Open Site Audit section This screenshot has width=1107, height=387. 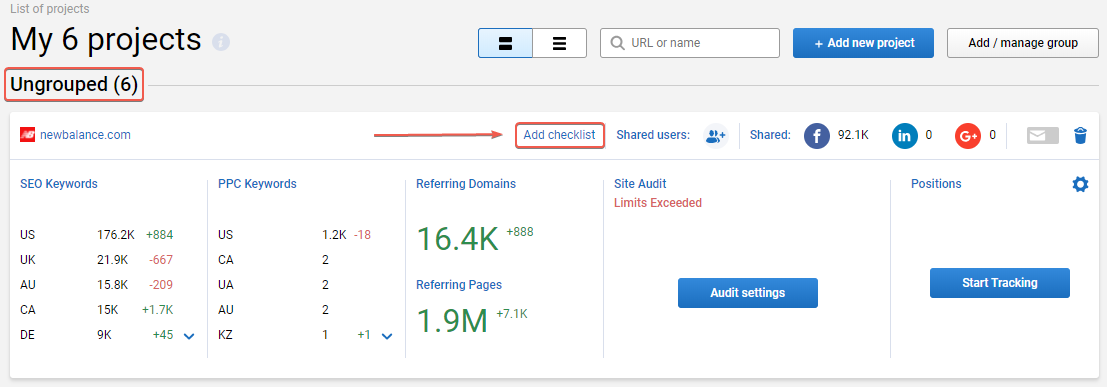[640, 184]
